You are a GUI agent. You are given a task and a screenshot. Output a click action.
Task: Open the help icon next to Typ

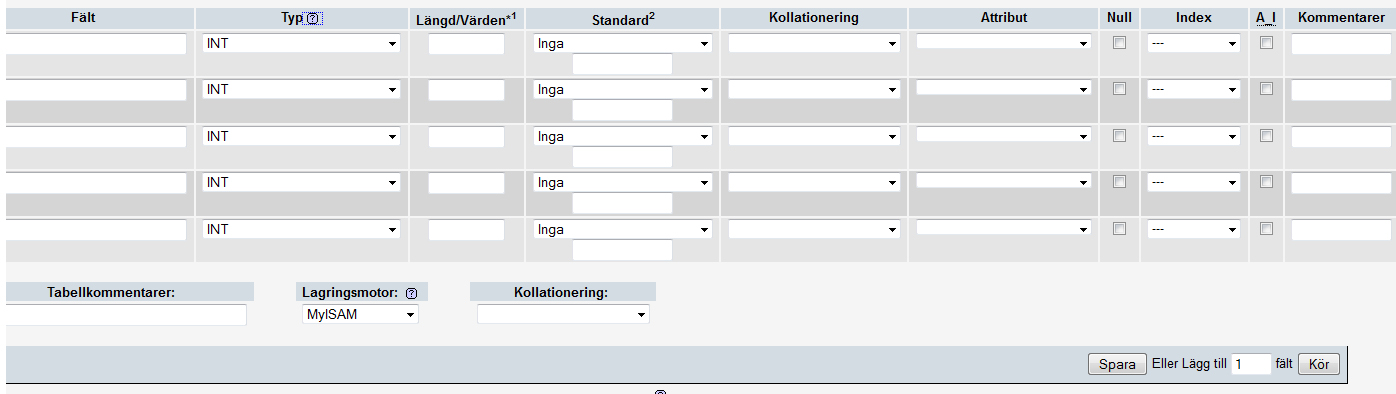[313, 18]
